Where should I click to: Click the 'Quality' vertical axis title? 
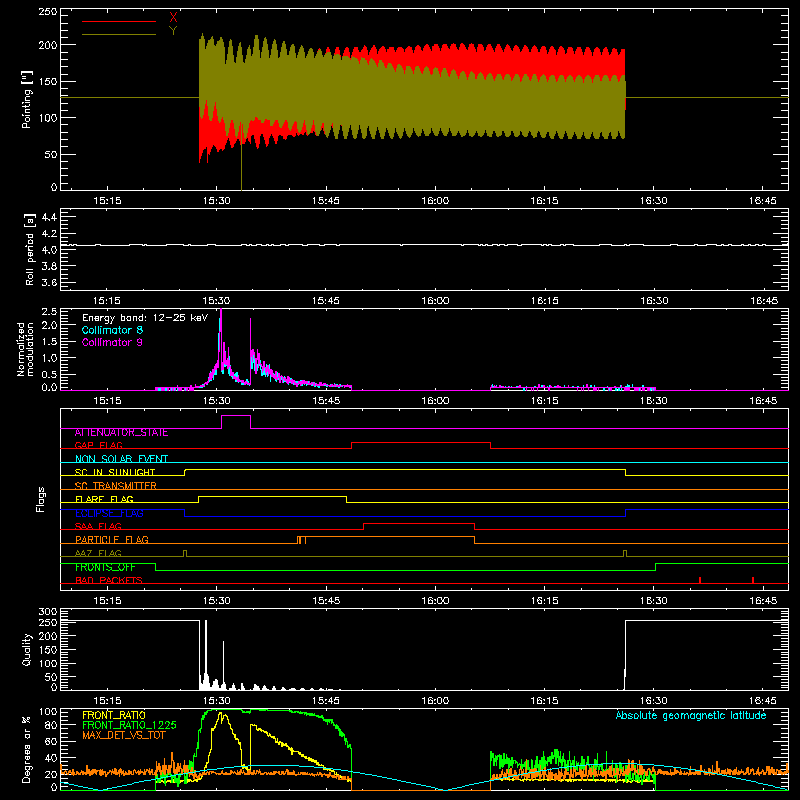[27, 649]
